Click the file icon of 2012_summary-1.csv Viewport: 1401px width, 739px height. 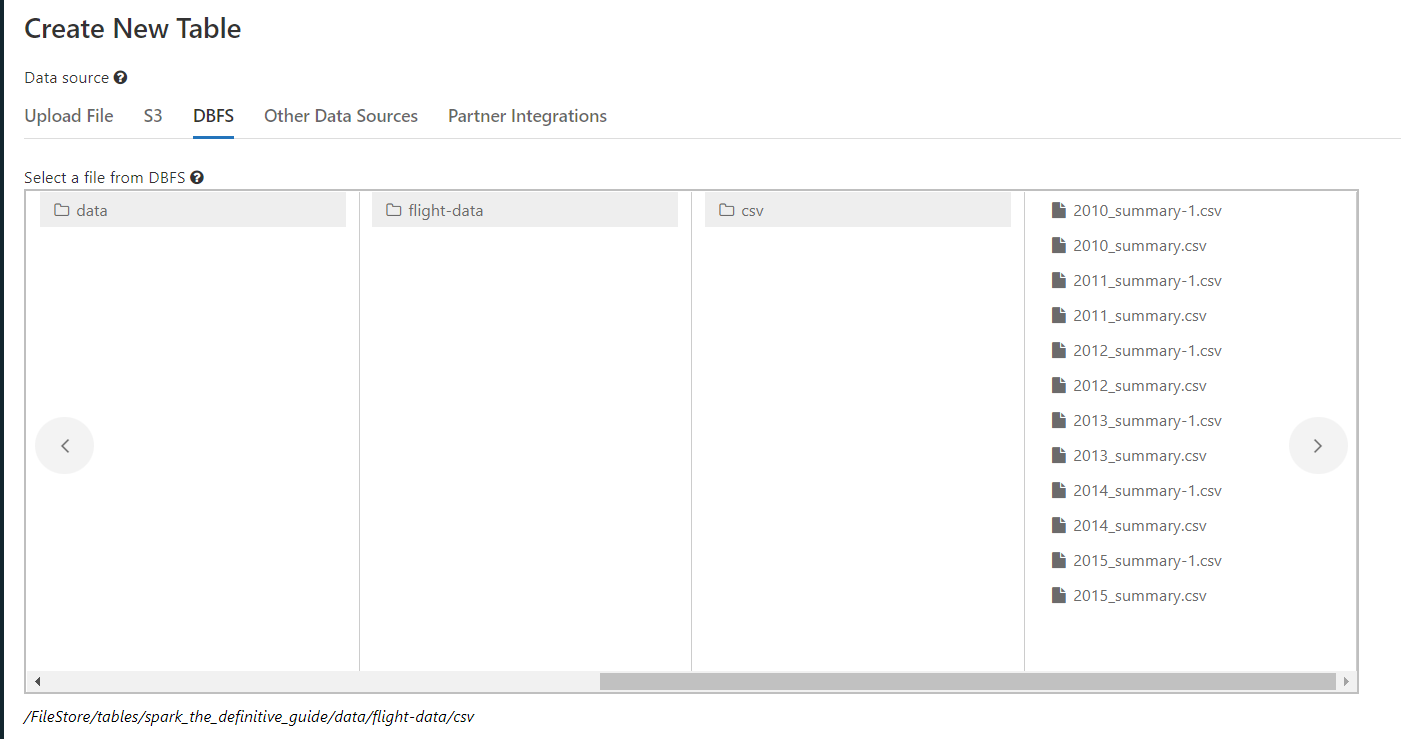pos(1059,350)
